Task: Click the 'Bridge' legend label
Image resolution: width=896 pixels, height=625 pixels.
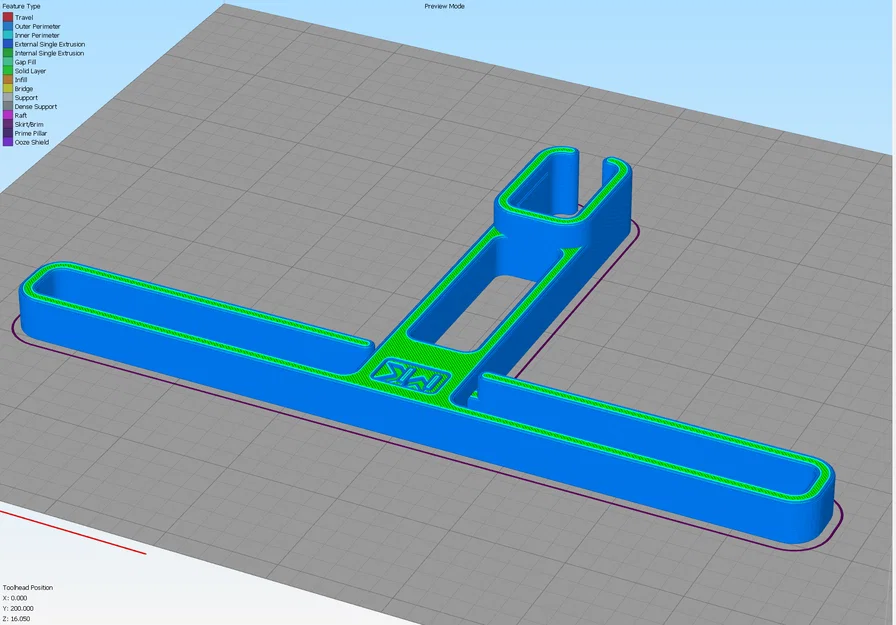Action: pos(23,89)
